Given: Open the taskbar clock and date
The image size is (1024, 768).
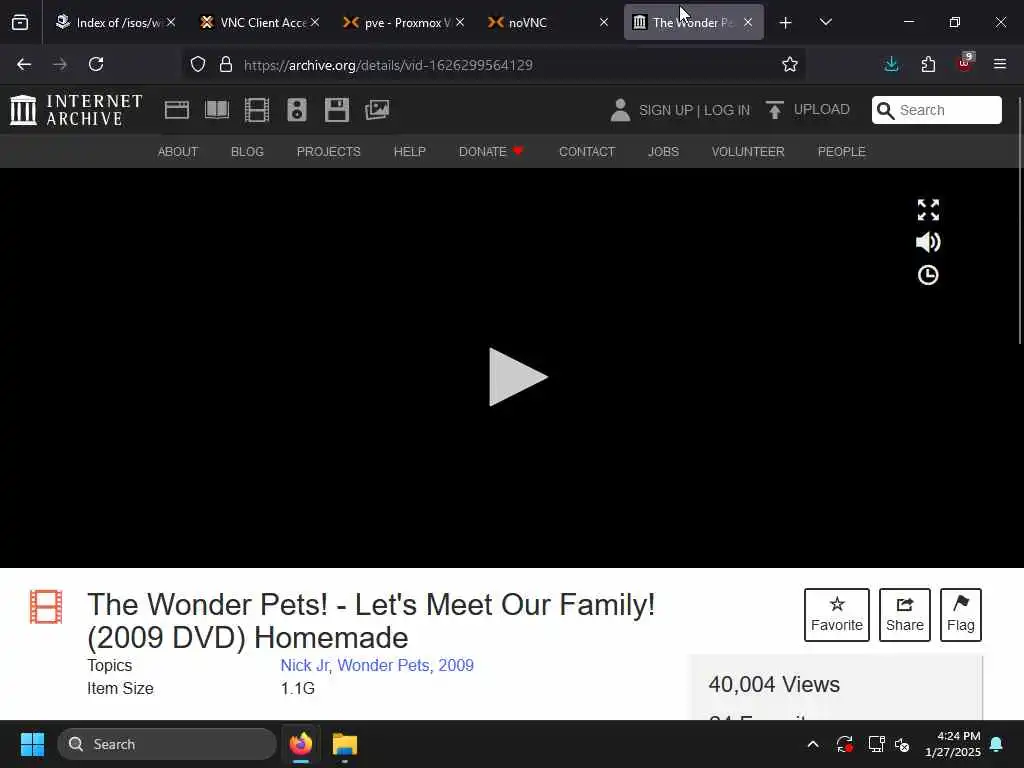Looking at the screenshot, I should [953, 744].
